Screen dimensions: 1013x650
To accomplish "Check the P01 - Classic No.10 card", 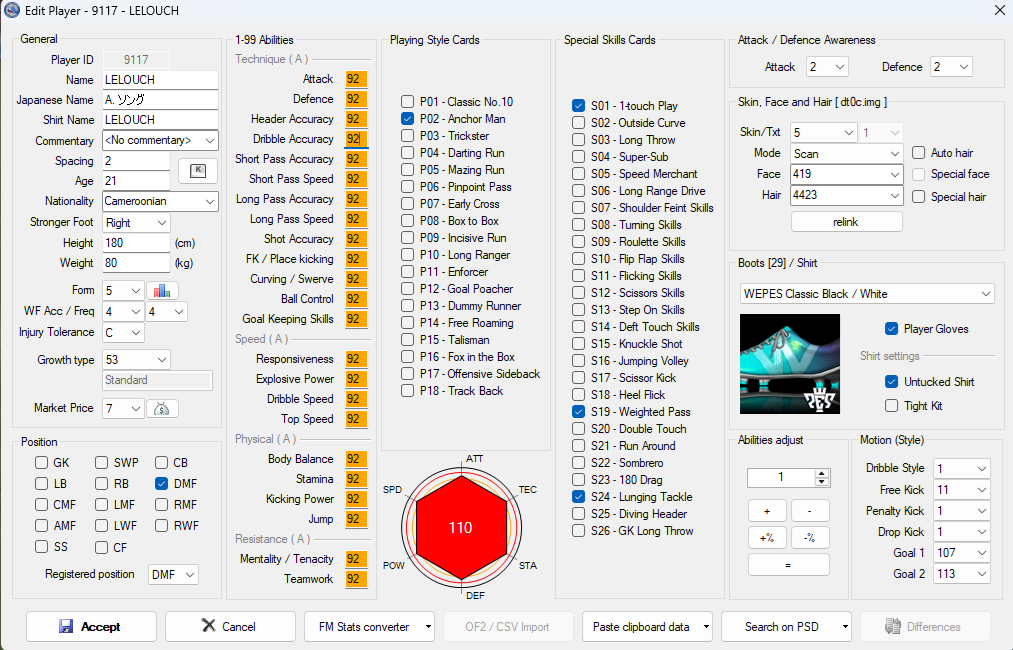I will pos(407,102).
